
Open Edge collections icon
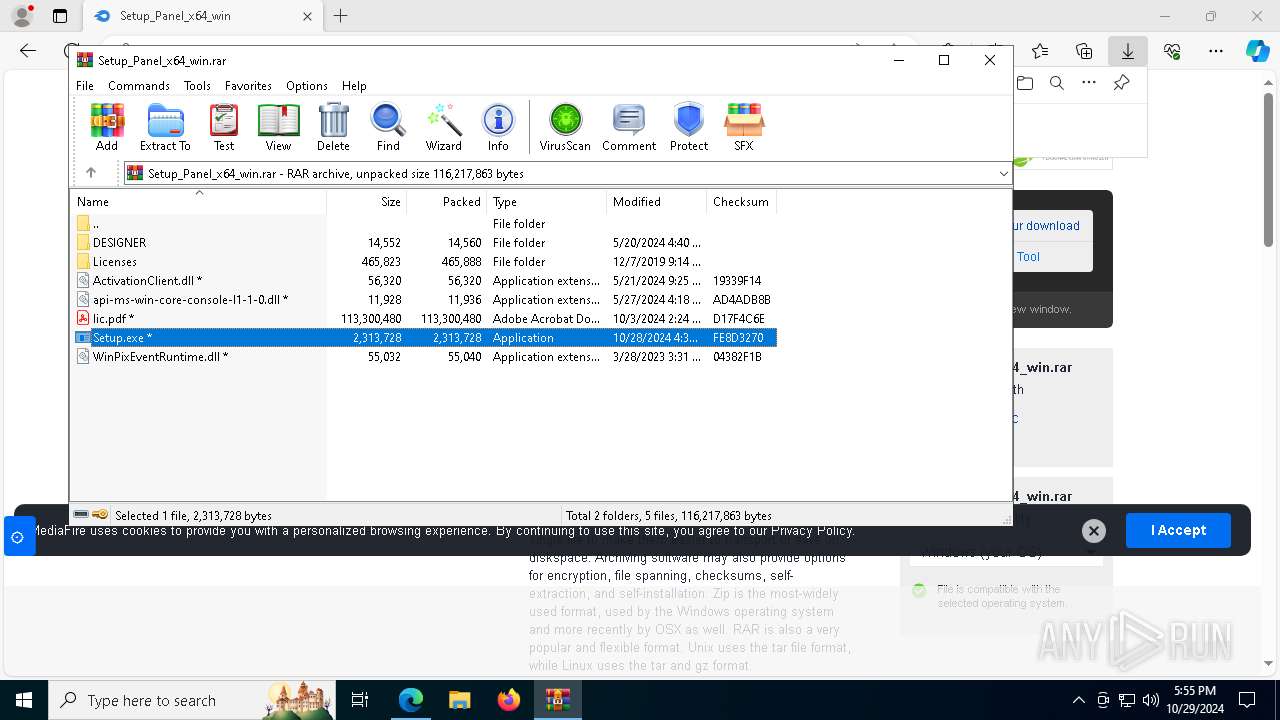click(1084, 51)
